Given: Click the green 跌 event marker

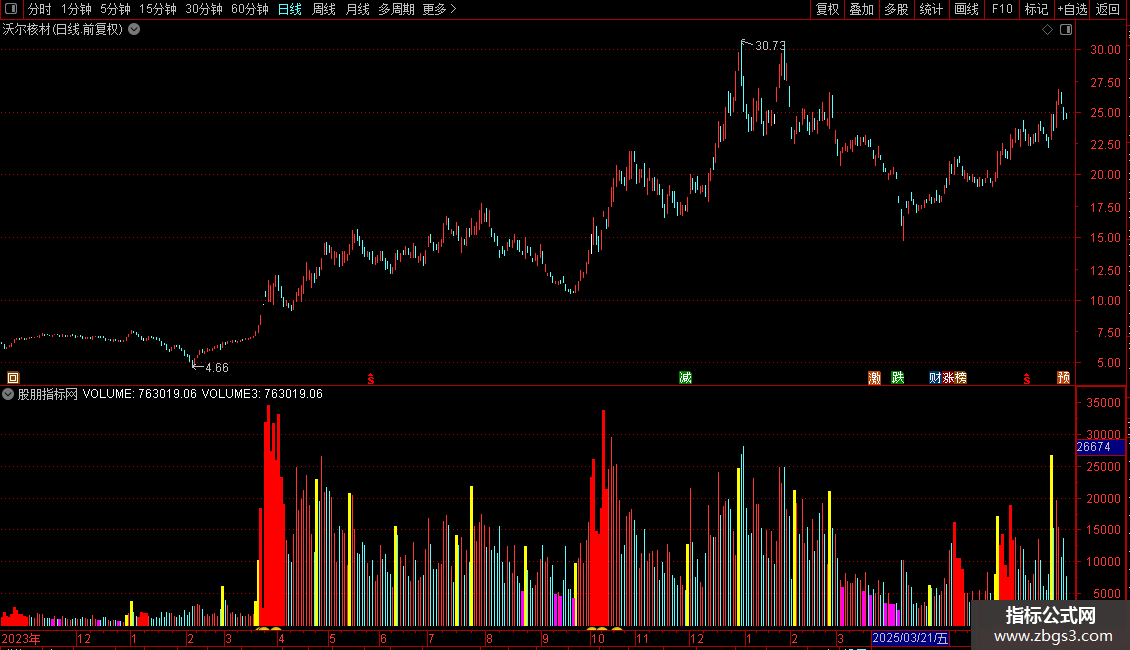Looking at the screenshot, I should (898, 378).
